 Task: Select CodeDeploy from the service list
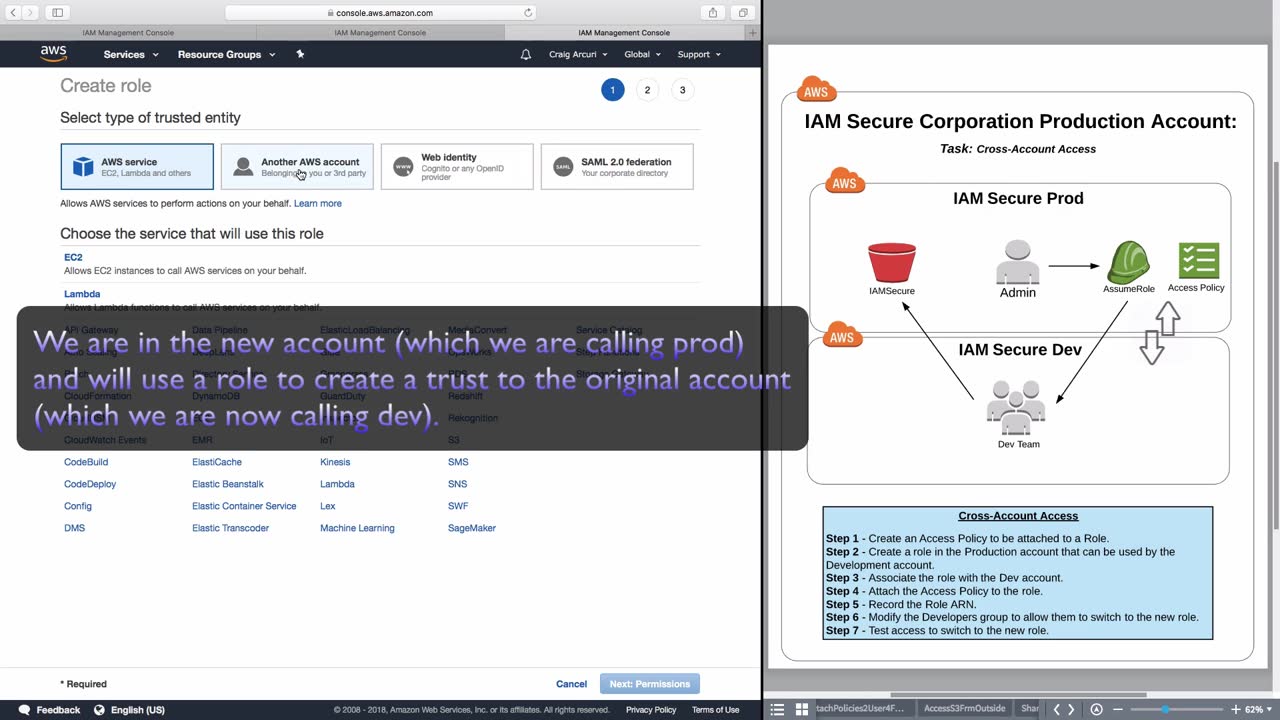click(x=90, y=484)
